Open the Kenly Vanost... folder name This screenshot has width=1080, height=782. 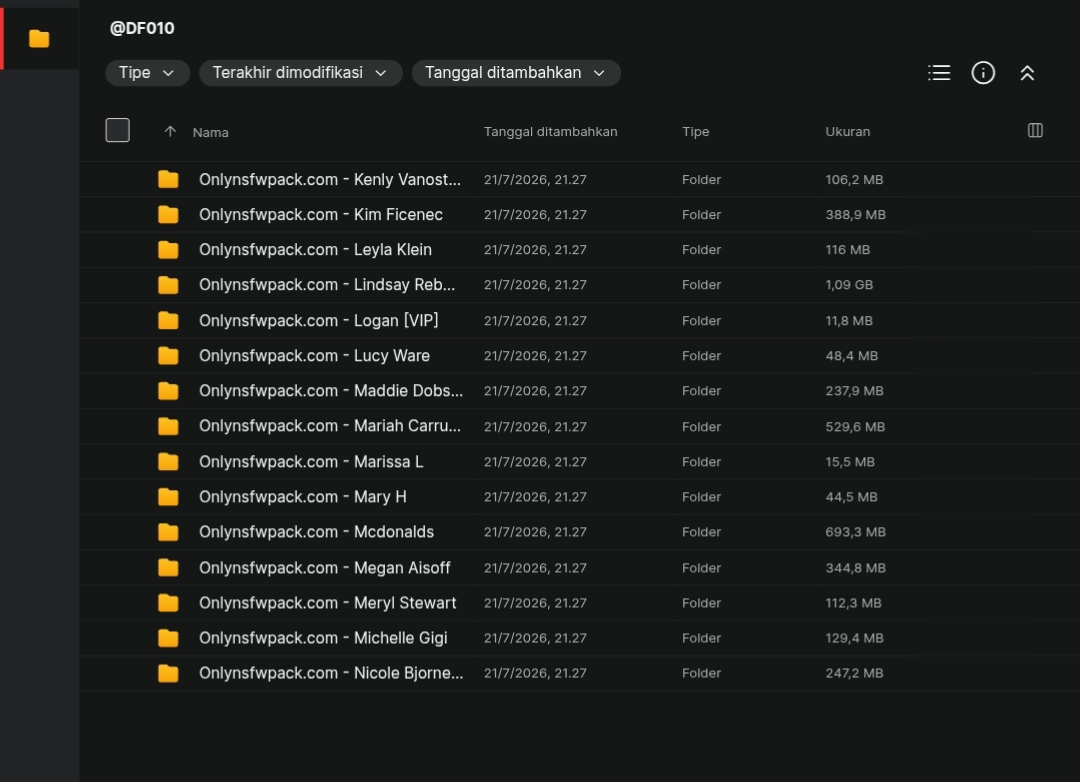click(330, 180)
